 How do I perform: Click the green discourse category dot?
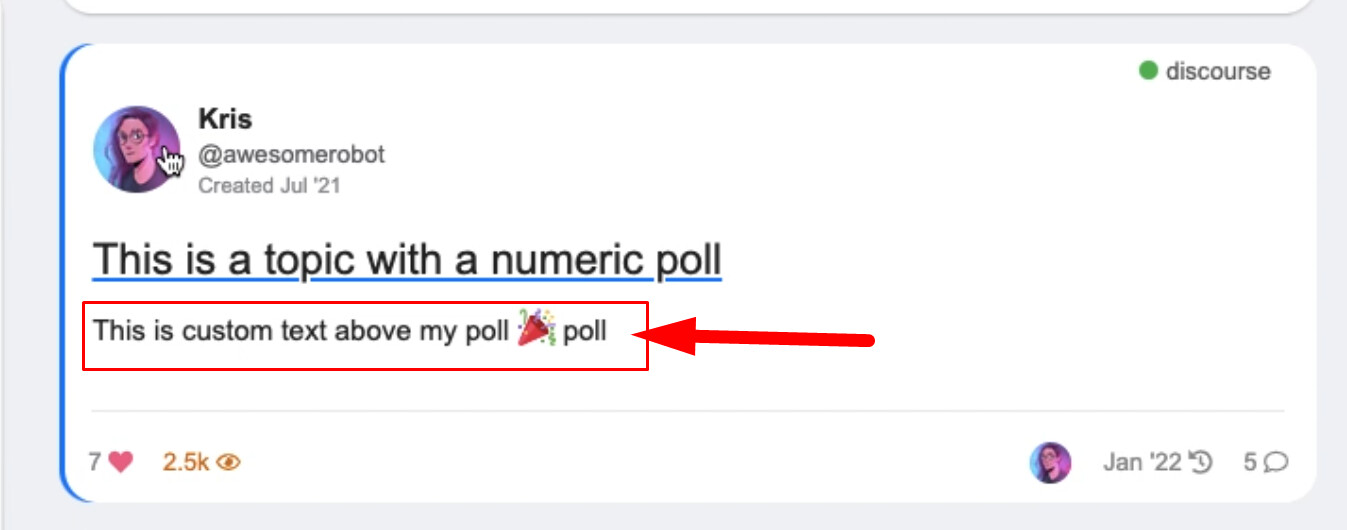coord(1149,71)
